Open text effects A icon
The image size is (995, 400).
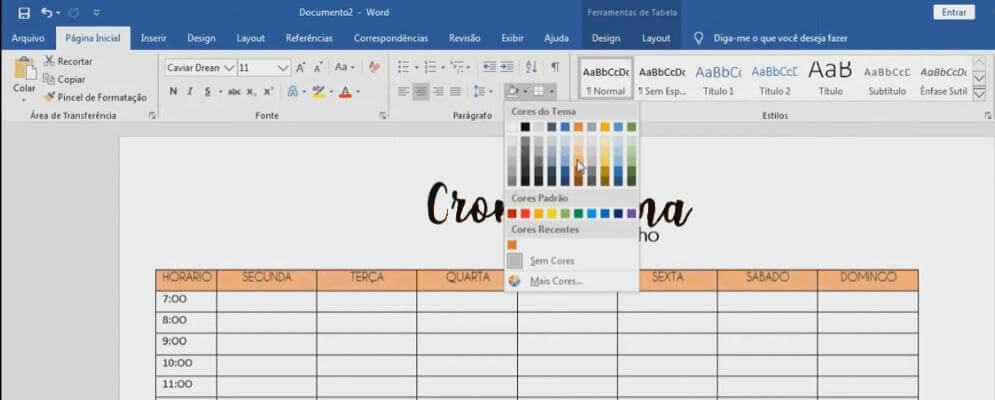coord(293,91)
